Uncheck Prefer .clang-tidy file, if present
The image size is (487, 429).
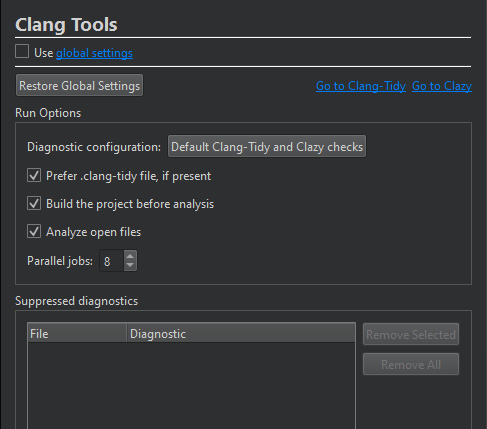(34, 175)
